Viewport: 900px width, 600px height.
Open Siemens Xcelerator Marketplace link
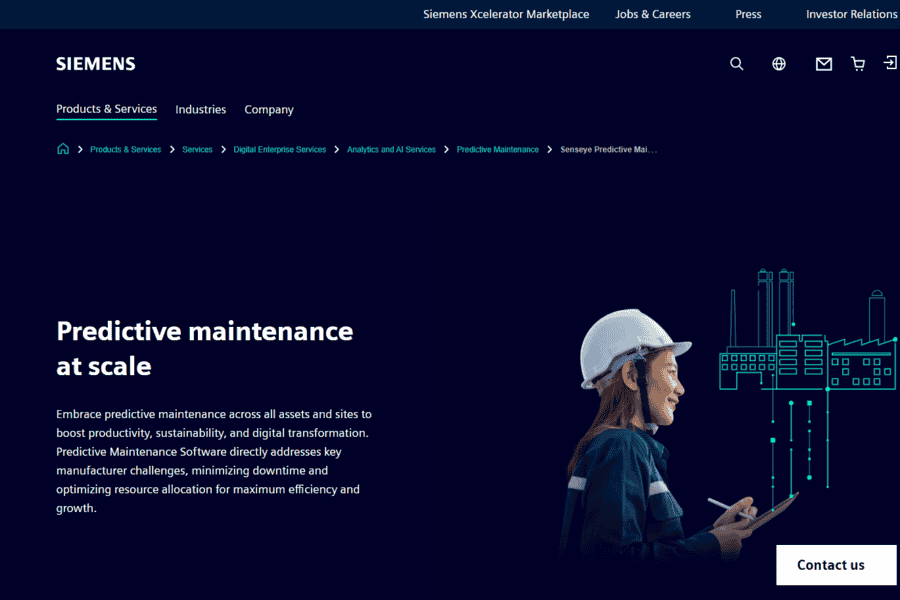506,14
